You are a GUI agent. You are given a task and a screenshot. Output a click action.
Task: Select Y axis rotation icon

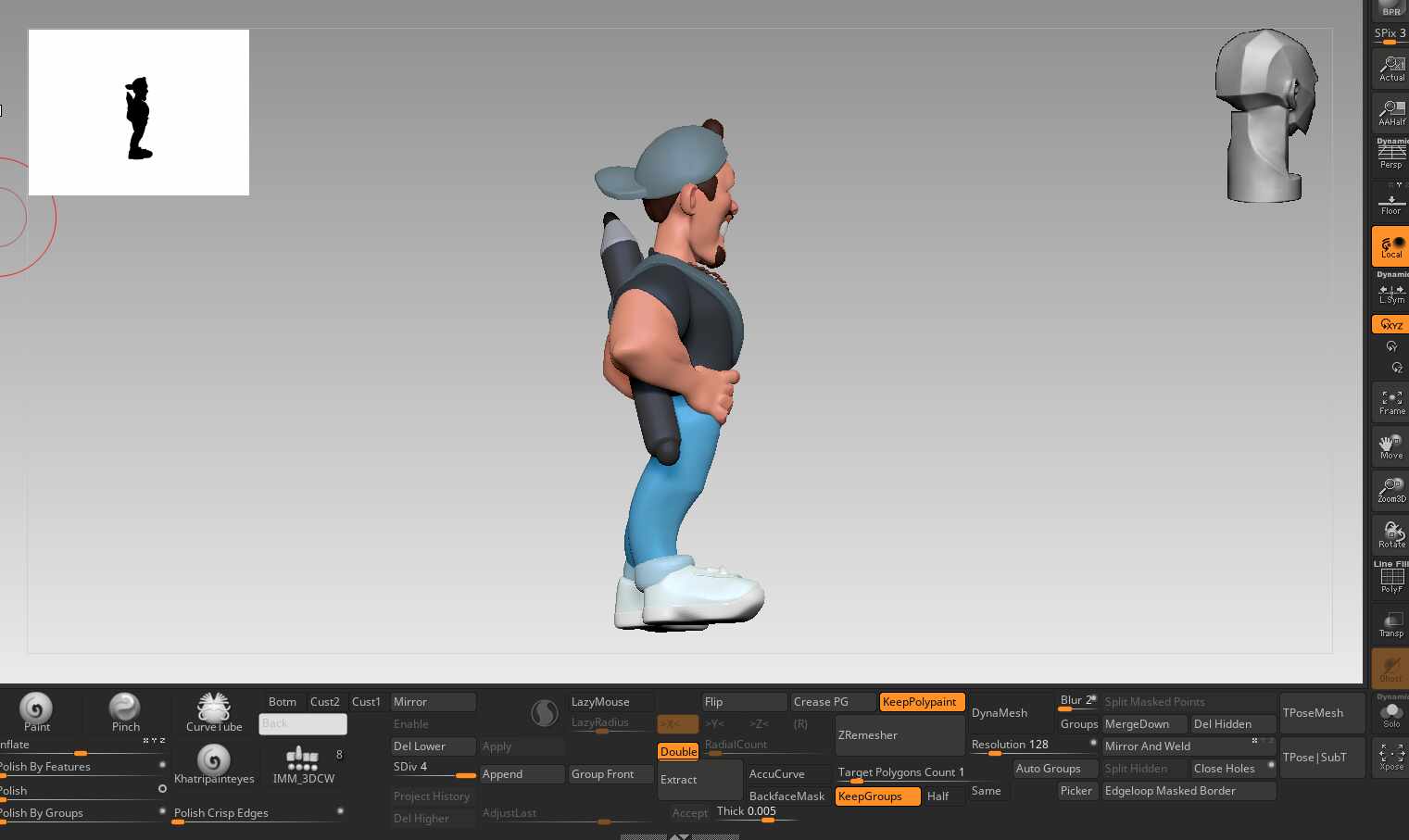click(x=1390, y=346)
